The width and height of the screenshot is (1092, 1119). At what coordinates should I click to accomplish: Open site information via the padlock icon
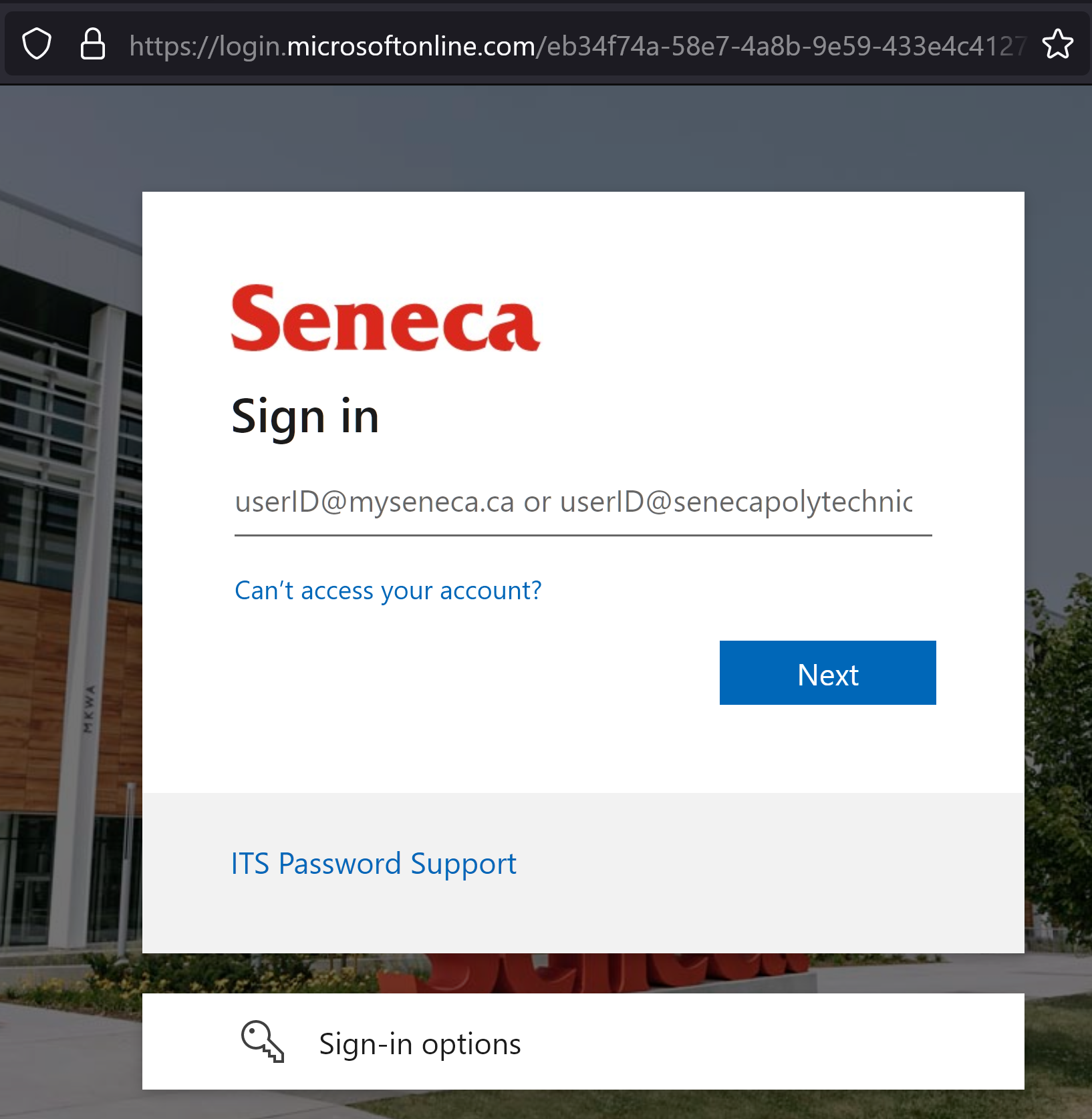point(92,45)
